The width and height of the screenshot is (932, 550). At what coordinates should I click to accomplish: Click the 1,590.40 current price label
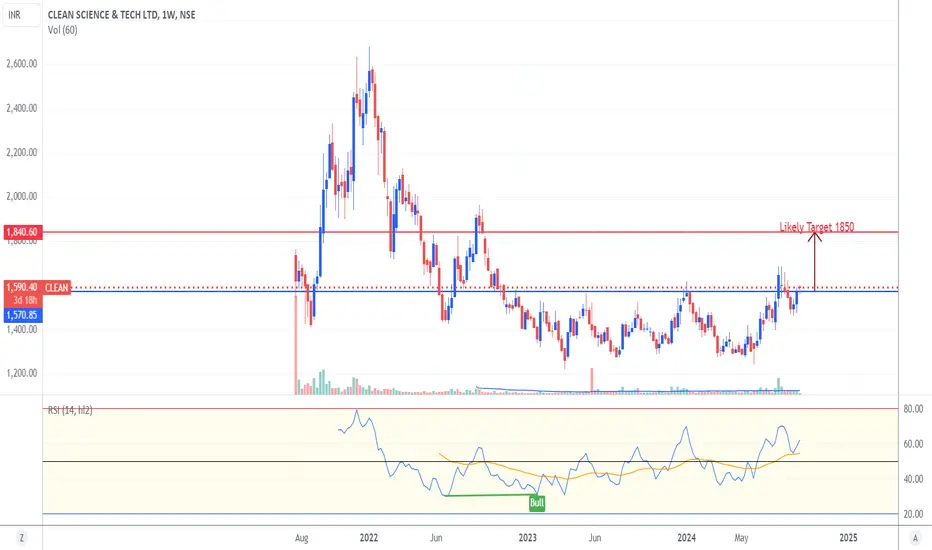[x=22, y=287]
